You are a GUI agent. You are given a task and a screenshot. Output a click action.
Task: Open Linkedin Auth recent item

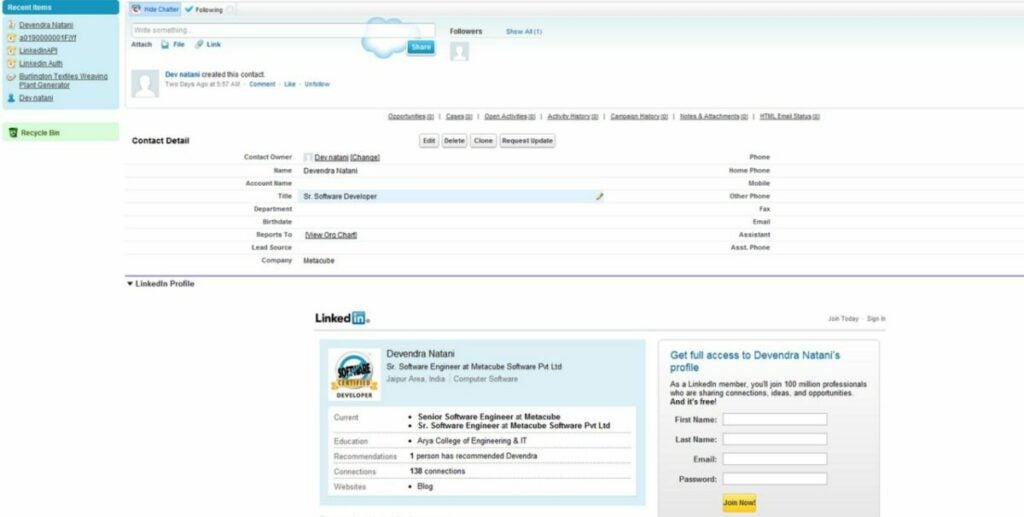40,64
